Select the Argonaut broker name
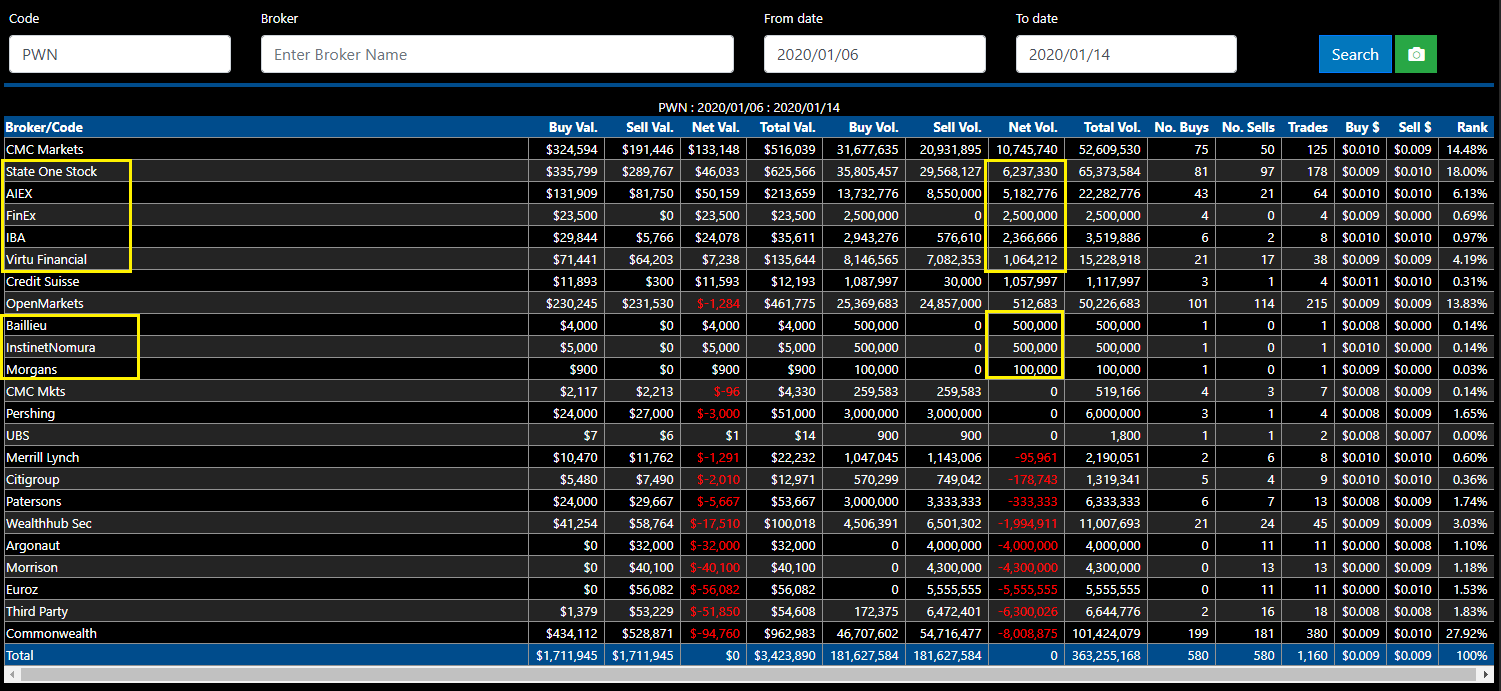 (x=31, y=545)
